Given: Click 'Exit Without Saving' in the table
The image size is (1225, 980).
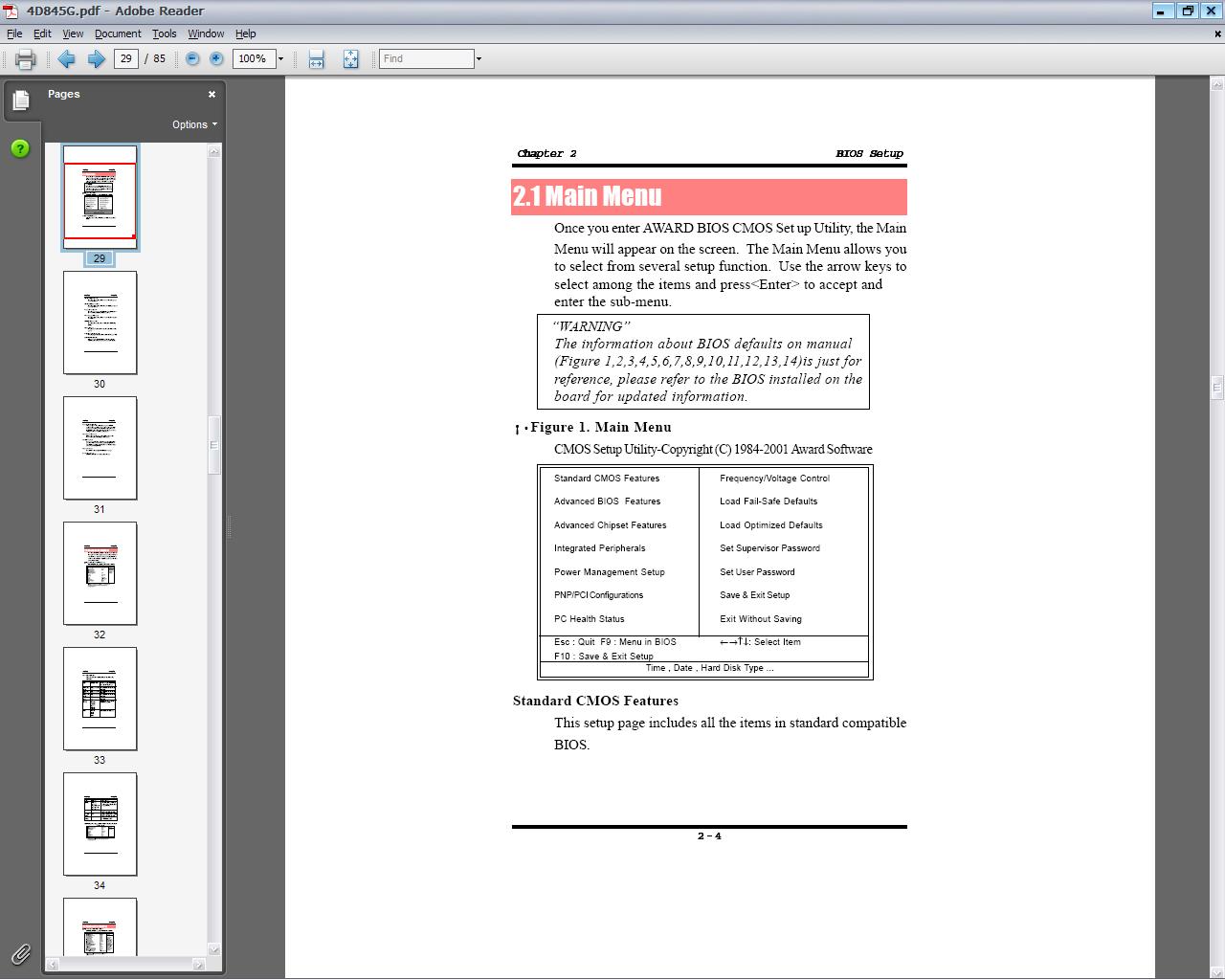Looking at the screenshot, I should [761, 619].
